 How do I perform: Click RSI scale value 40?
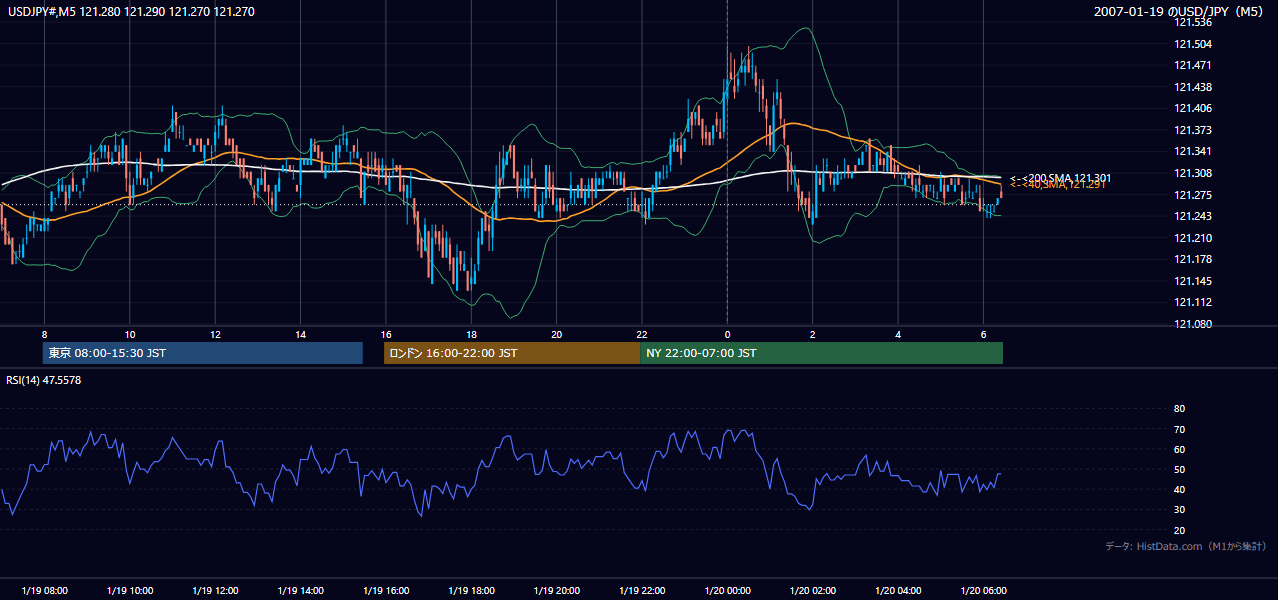pyautogui.click(x=1179, y=489)
